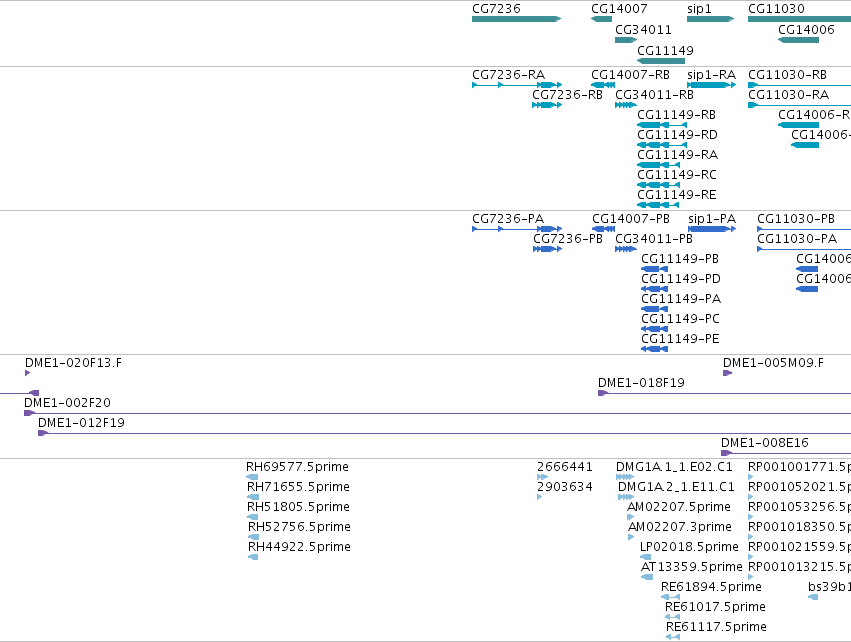This screenshot has height=642, width=851.
Task: Select EST RE61117.5prime
Action: (673, 637)
